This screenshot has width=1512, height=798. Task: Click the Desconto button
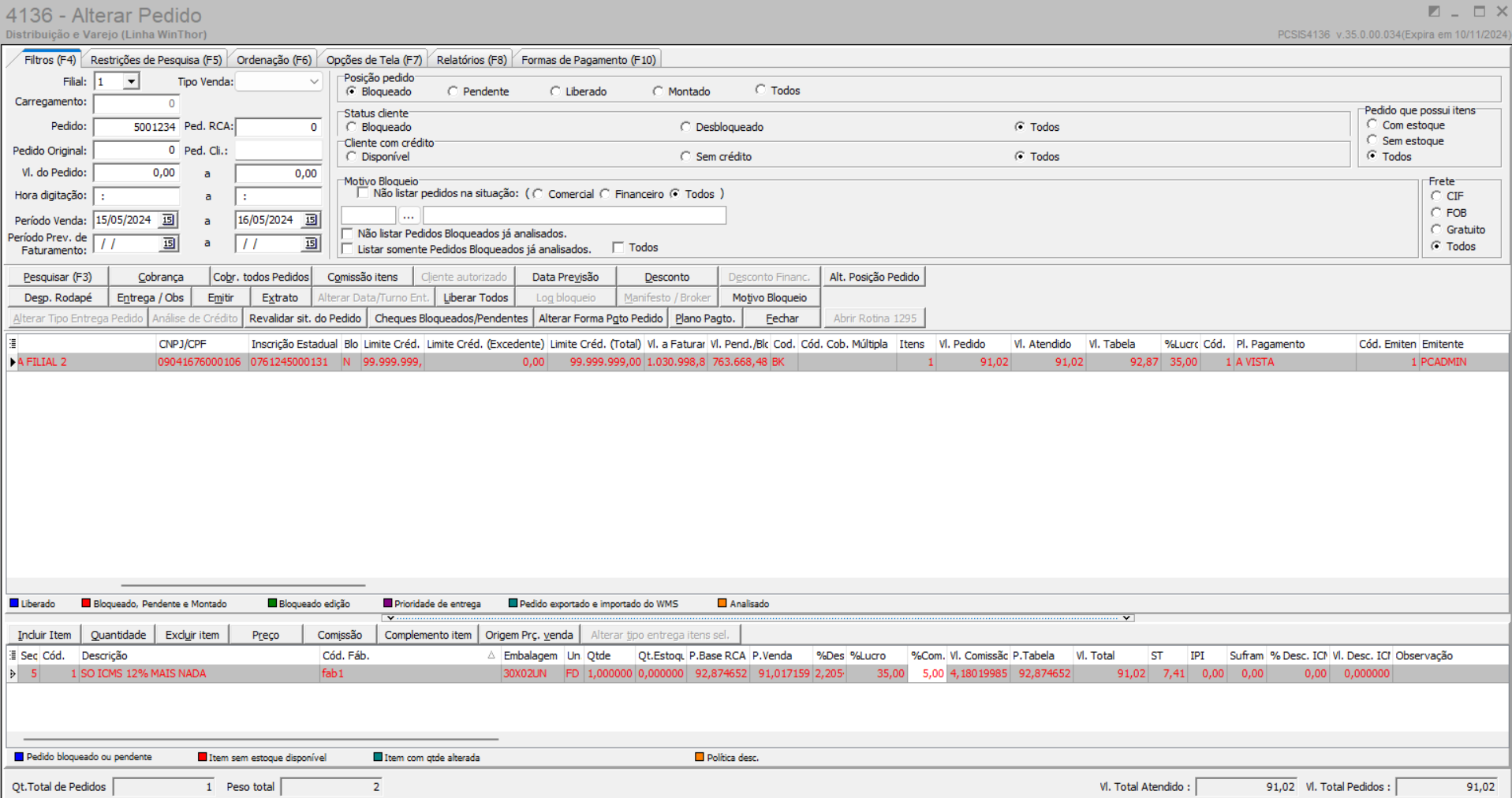[x=666, y=277]
